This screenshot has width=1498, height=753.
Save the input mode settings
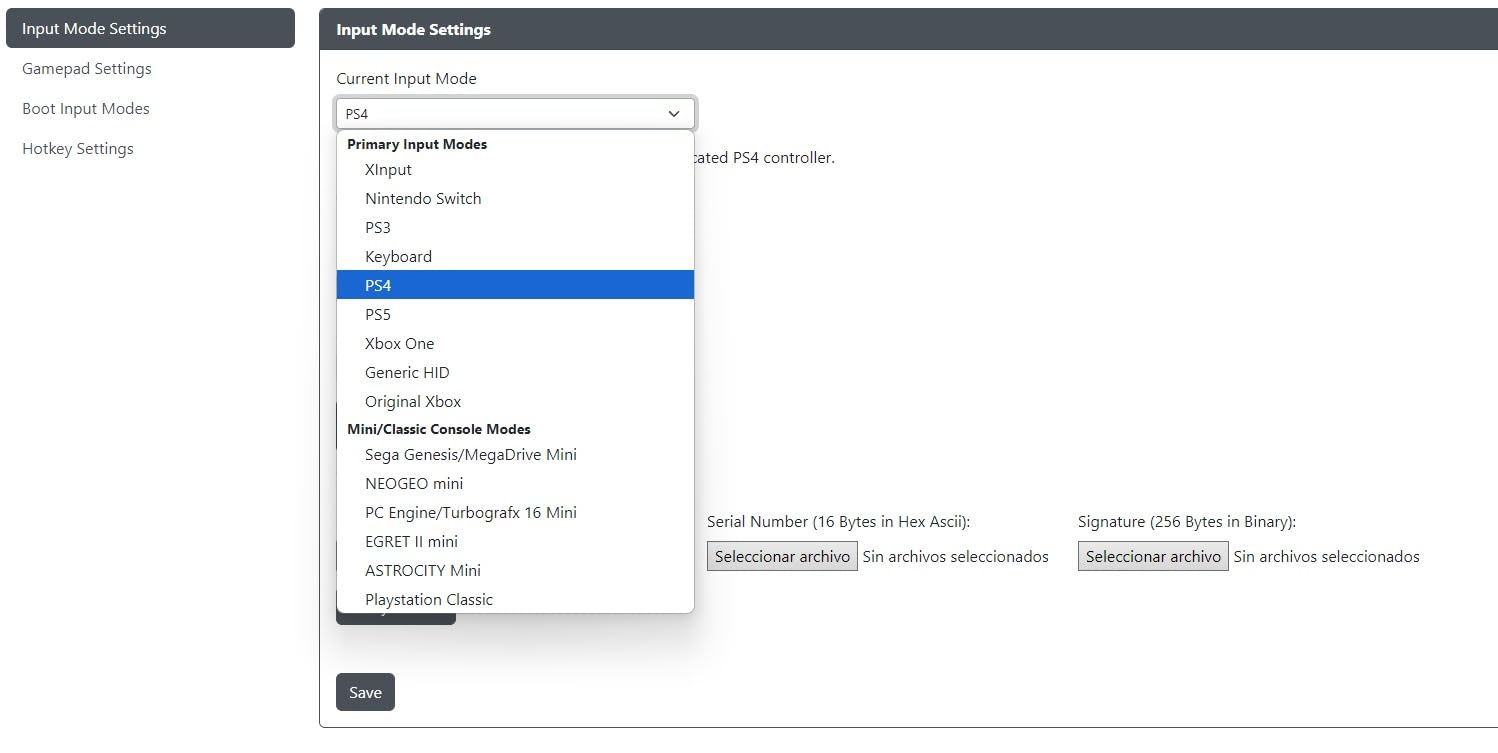[x=365, y=692]
